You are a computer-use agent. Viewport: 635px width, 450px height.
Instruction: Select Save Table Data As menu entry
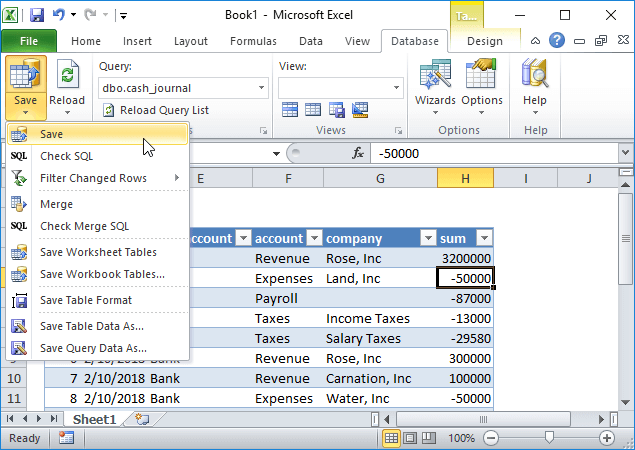pos(98,326)
